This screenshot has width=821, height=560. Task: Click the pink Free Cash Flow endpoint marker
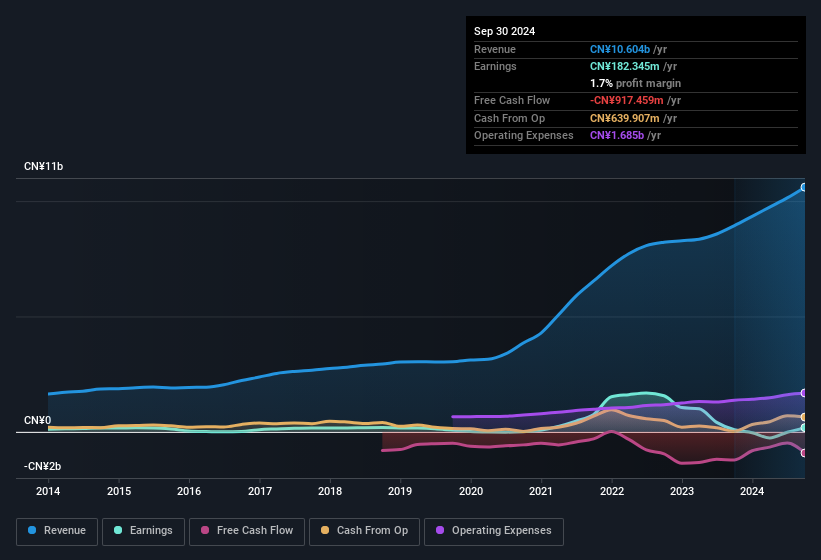tap(804, 452)
